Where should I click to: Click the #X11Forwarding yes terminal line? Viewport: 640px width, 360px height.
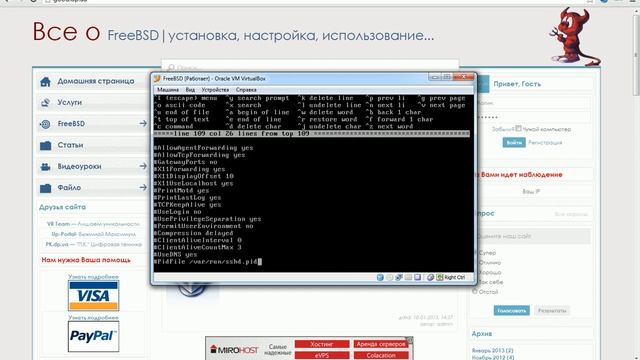tap(189, 169)
